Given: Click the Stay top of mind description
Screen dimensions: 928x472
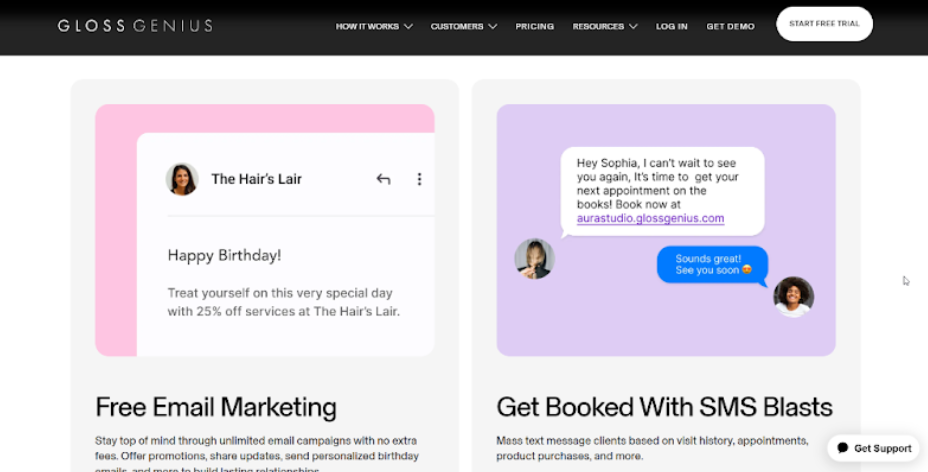Looking at the screenshot, I should 257,455.
